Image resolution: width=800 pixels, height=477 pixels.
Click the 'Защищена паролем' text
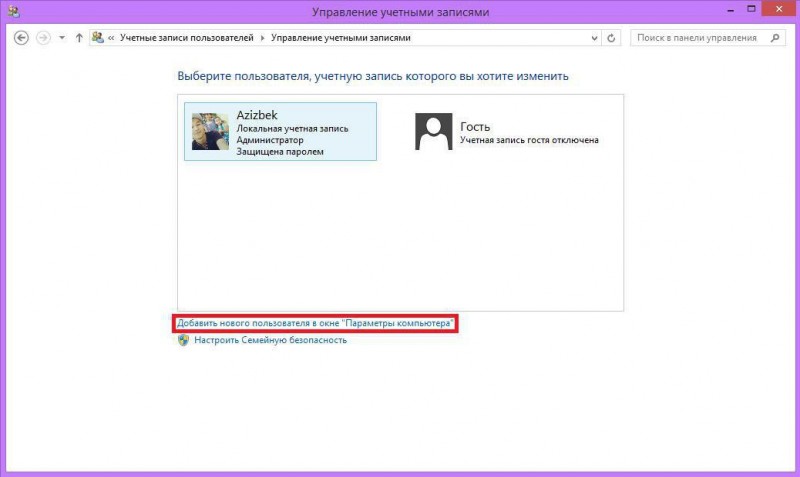(280, 152)
